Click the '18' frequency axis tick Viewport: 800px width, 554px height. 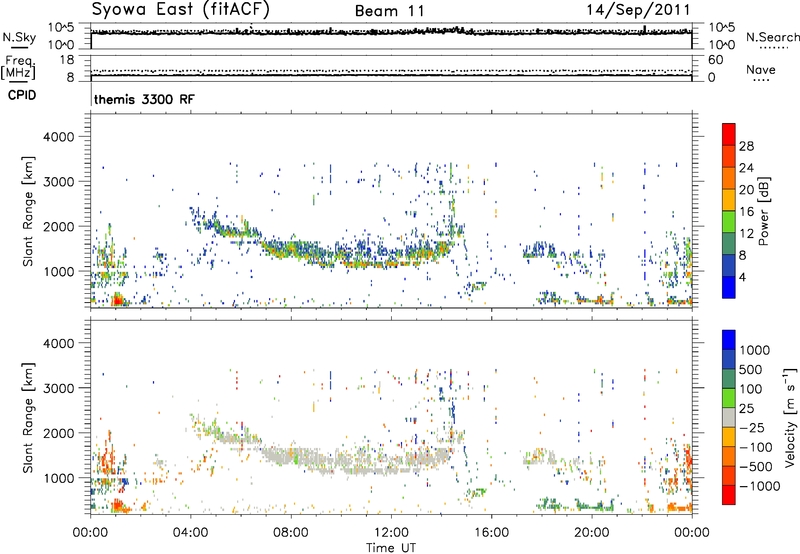[x=67, y=60]
